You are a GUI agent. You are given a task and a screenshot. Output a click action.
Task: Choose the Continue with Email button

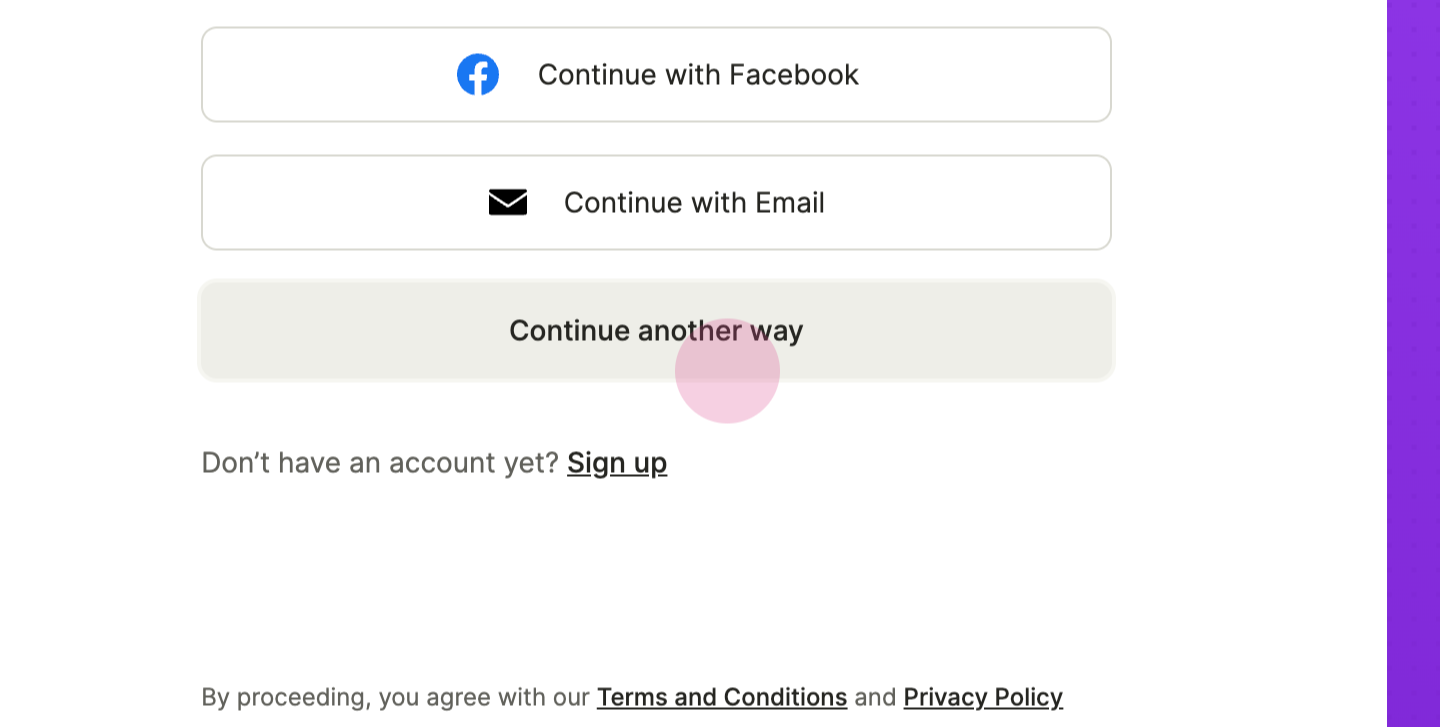click(656, 202)
